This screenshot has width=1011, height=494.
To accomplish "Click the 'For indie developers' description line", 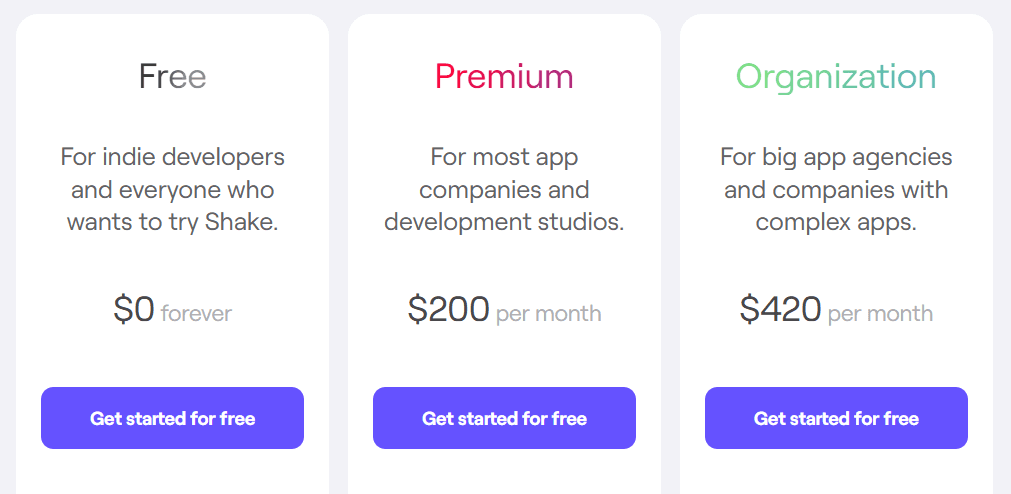I will click(172, 157).
